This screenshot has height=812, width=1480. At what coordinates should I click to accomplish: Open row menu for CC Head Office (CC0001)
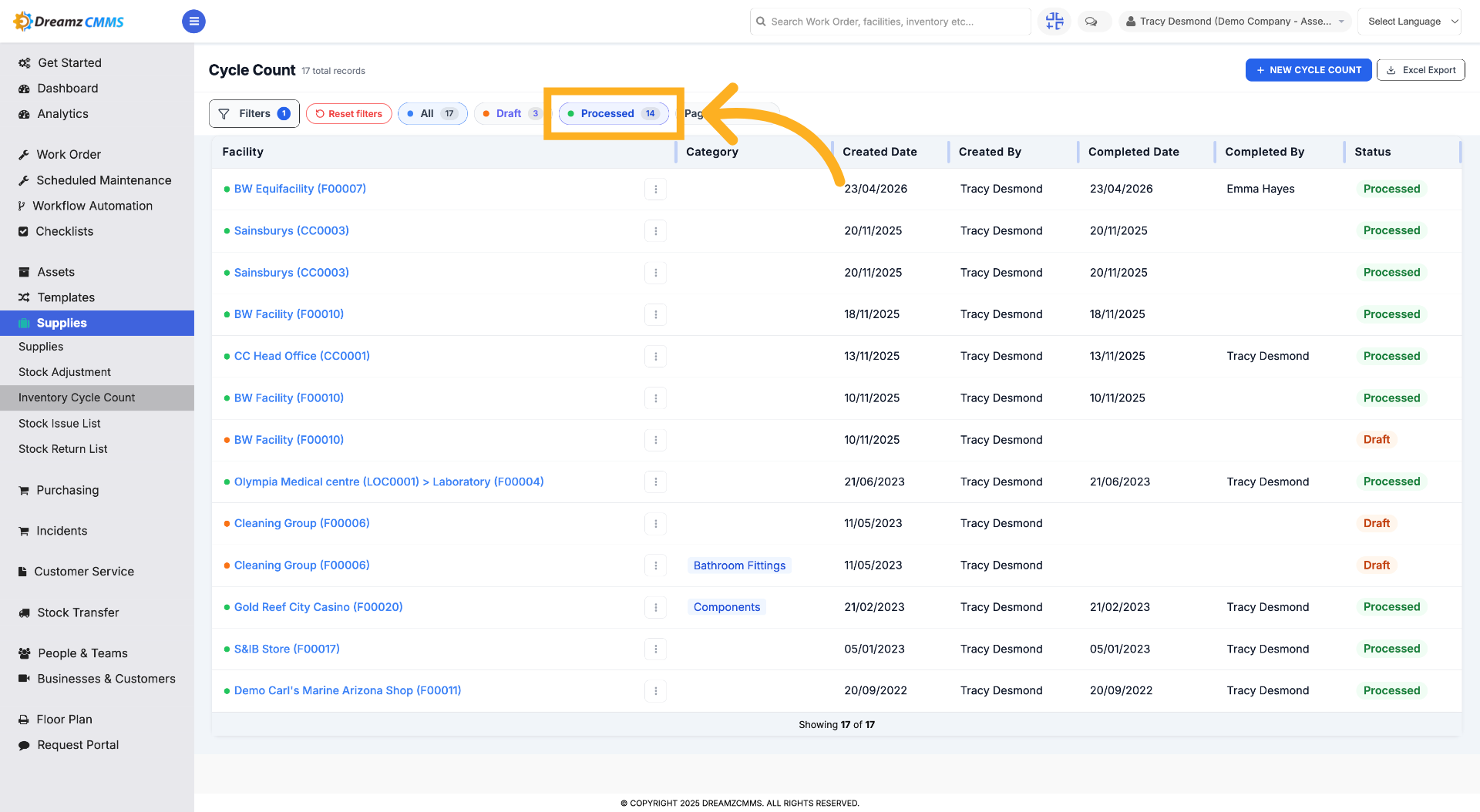point(656,356)
